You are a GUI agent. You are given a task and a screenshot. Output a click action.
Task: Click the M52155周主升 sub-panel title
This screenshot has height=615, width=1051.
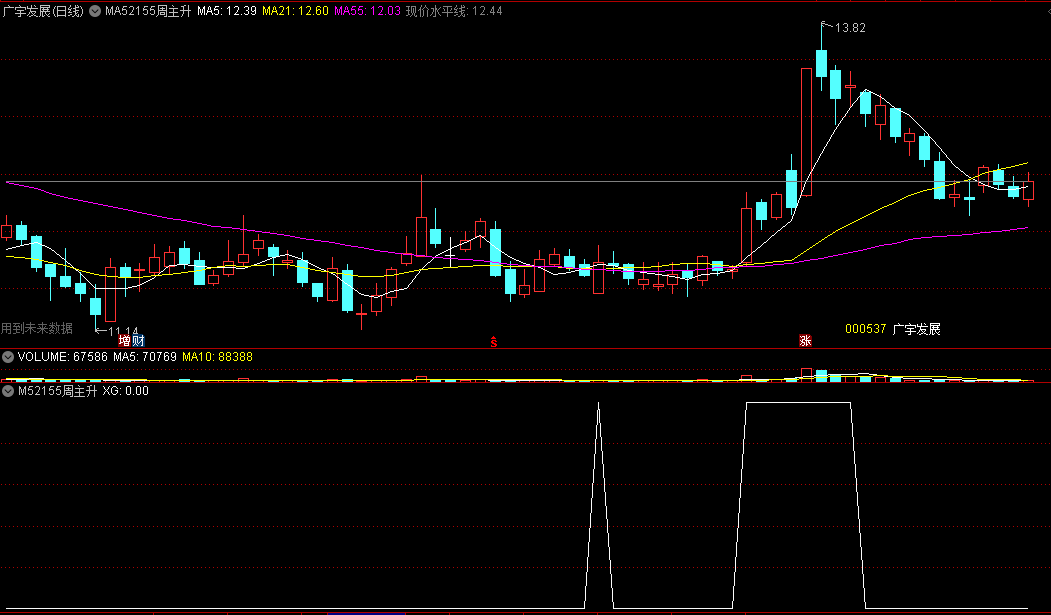click(x=58, y=391)
